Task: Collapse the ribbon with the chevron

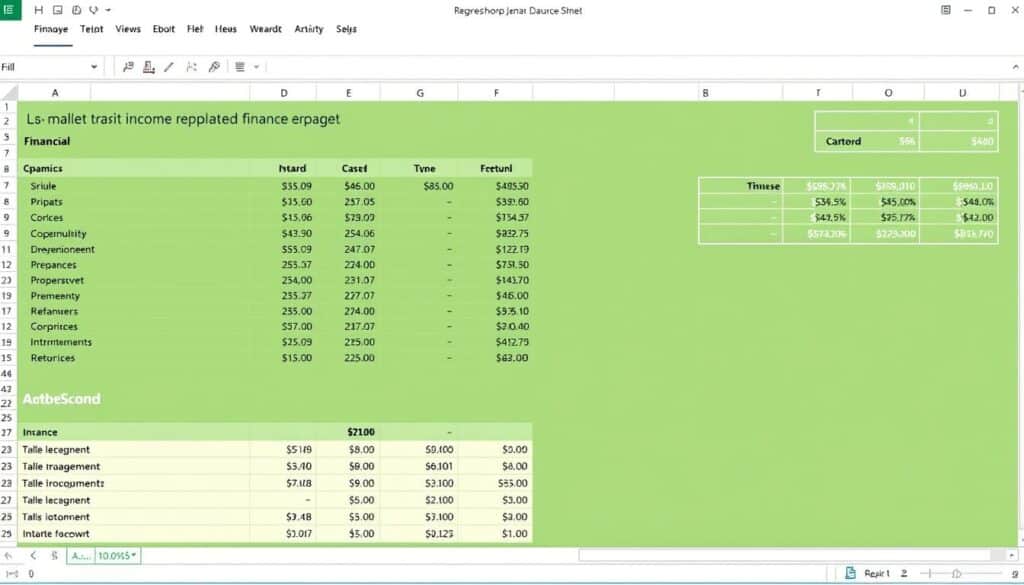Action: [1016, 67]
